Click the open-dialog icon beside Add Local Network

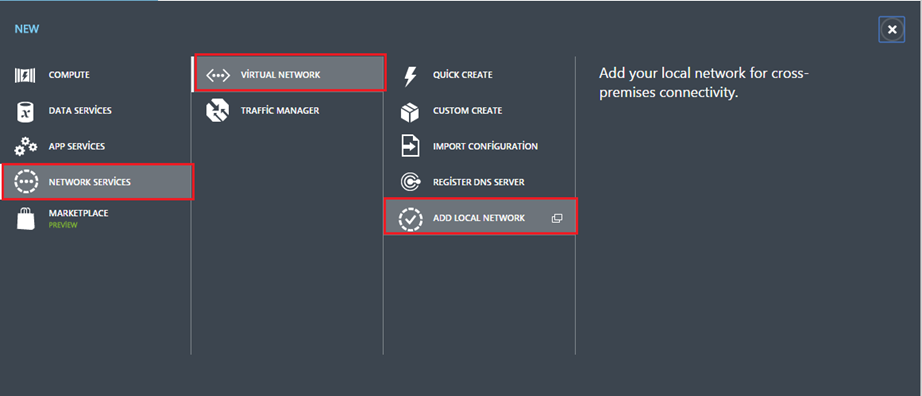click(557, 218)
